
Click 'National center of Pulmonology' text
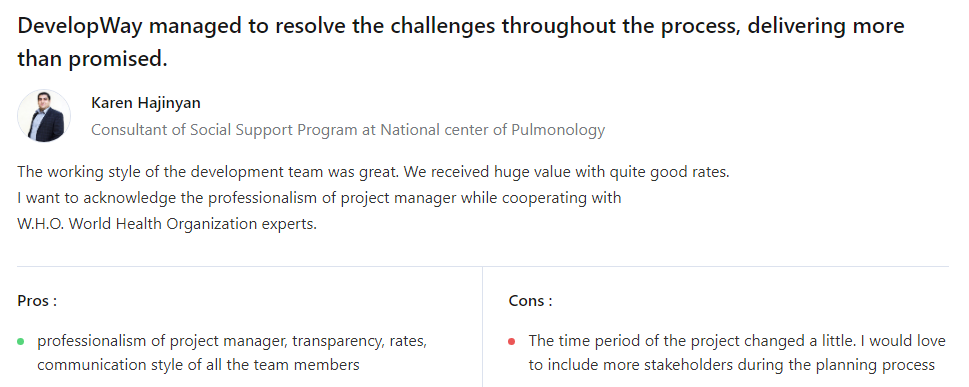point(493,130)
